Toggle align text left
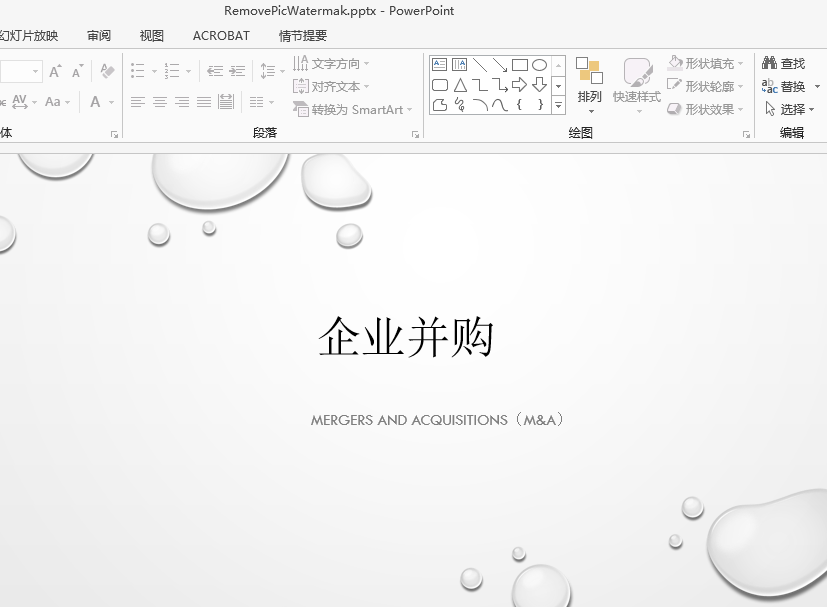Viewport: 827px width, 607px height. [x=138, y=101]
